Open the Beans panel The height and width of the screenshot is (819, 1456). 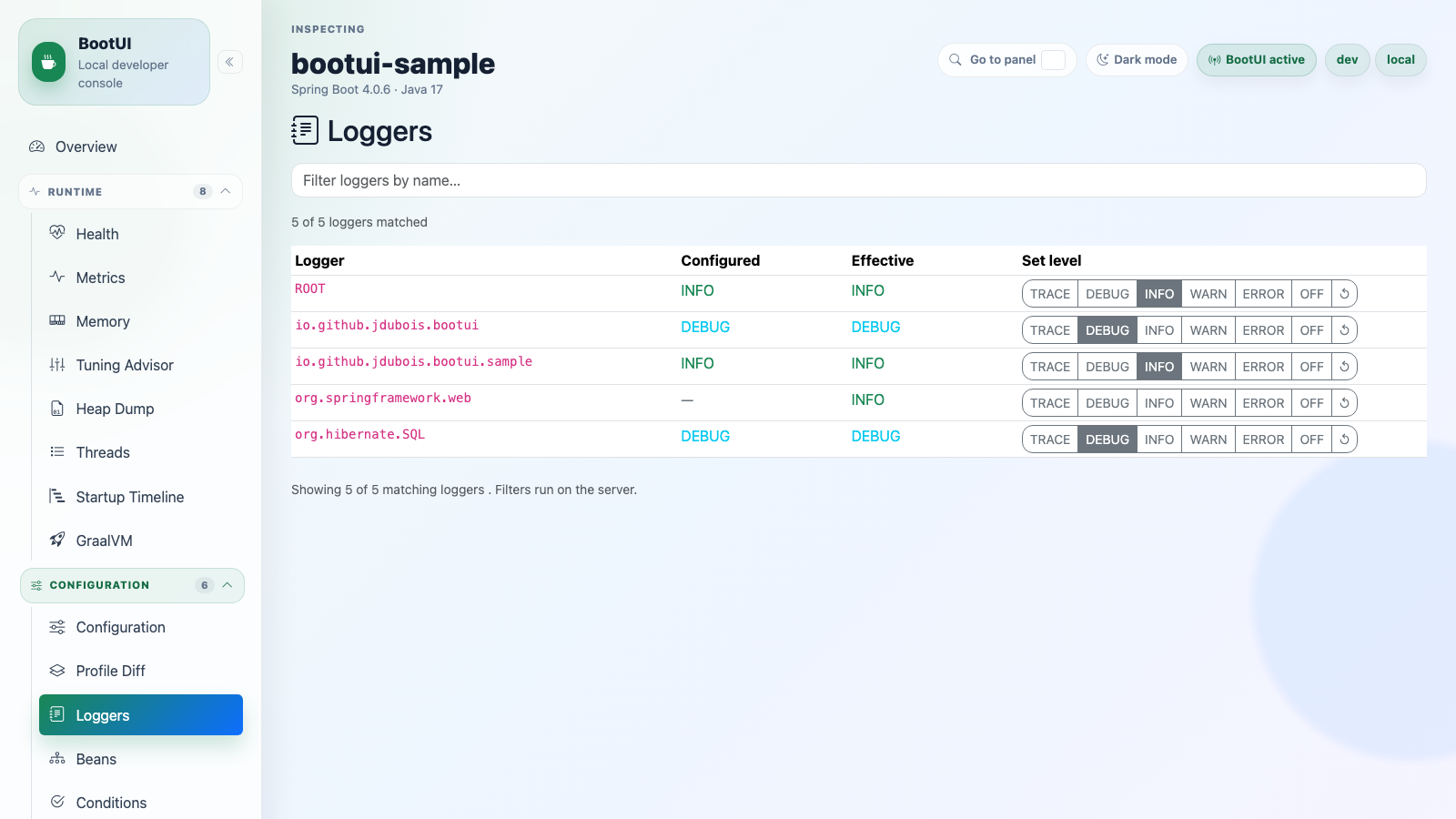point(141,759)
